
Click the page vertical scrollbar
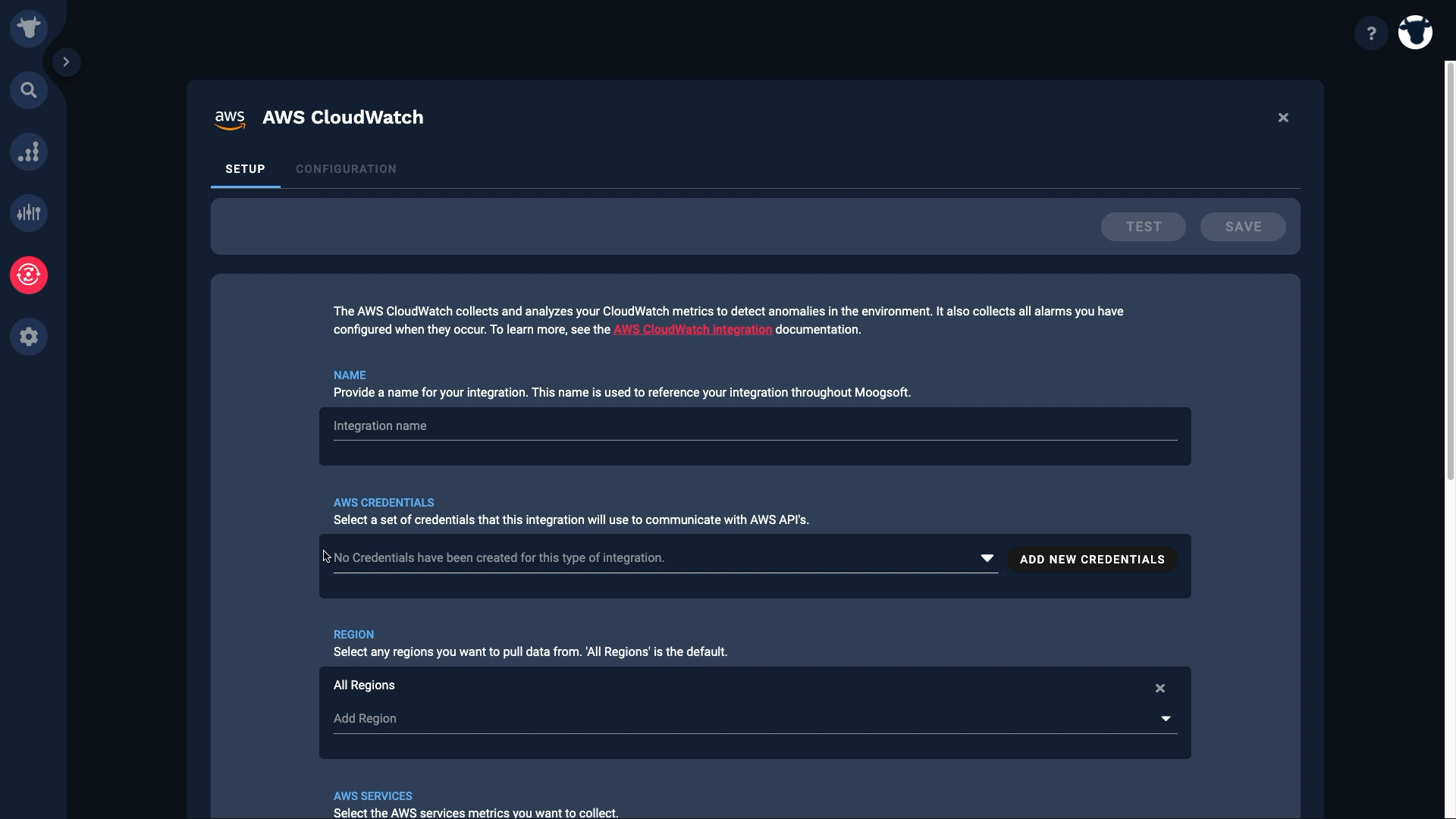[x=1451, y=270]
